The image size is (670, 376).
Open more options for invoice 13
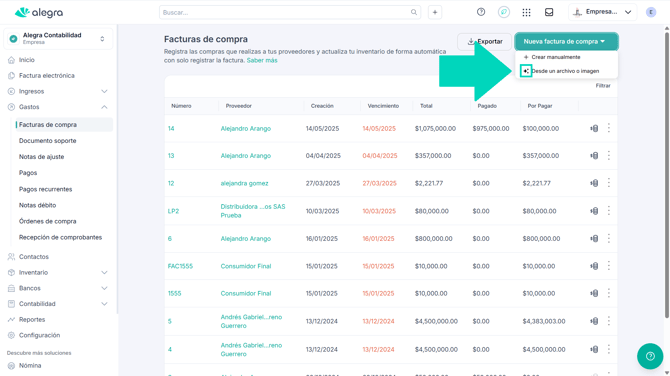(609, 156)
